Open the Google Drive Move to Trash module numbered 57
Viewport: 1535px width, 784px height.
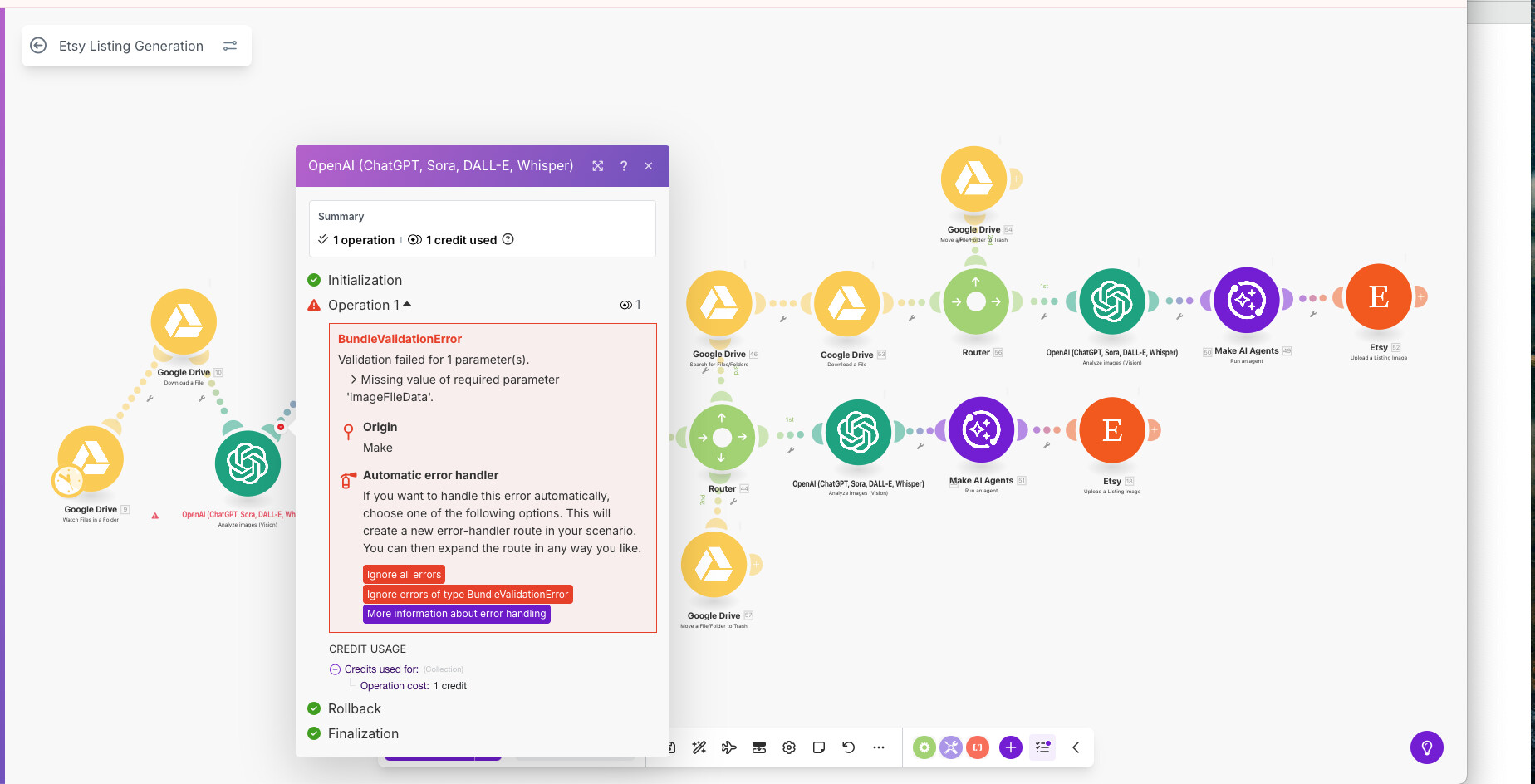pyautogui.click(x=714, y=565)
